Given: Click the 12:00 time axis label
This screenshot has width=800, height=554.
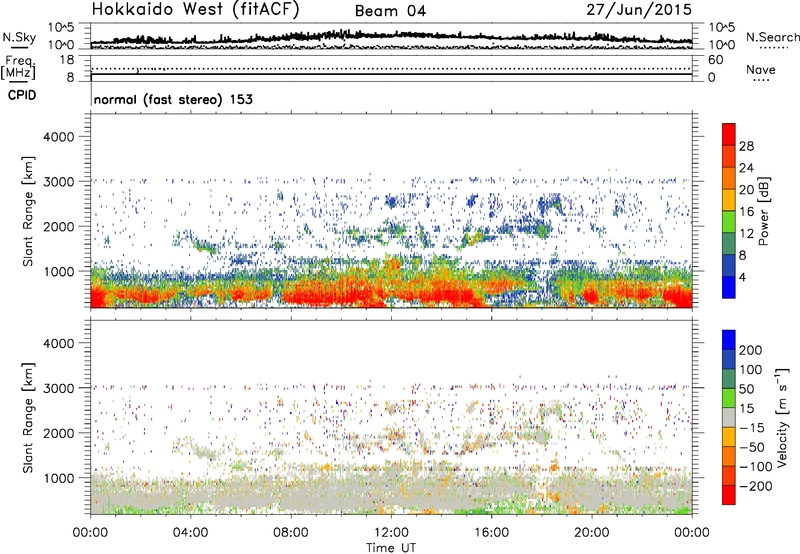Looking at the screenshot, I should [391, 533].
